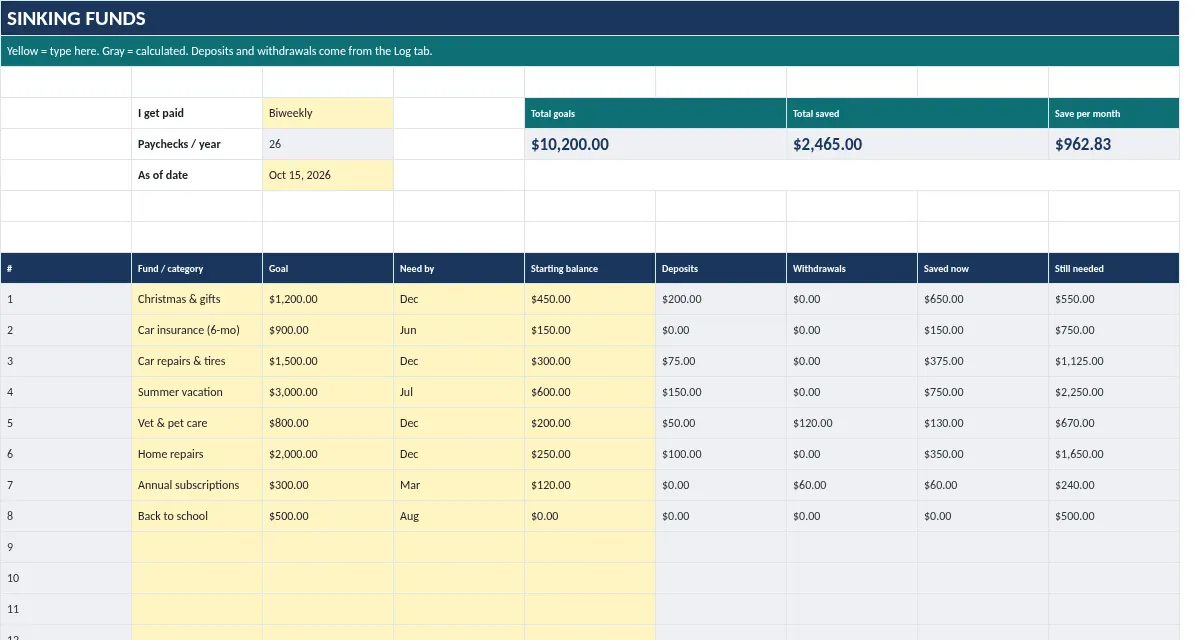Click the SINKING FUNDS title cell
Screen dimensions: 1200x640
point(590,18)
